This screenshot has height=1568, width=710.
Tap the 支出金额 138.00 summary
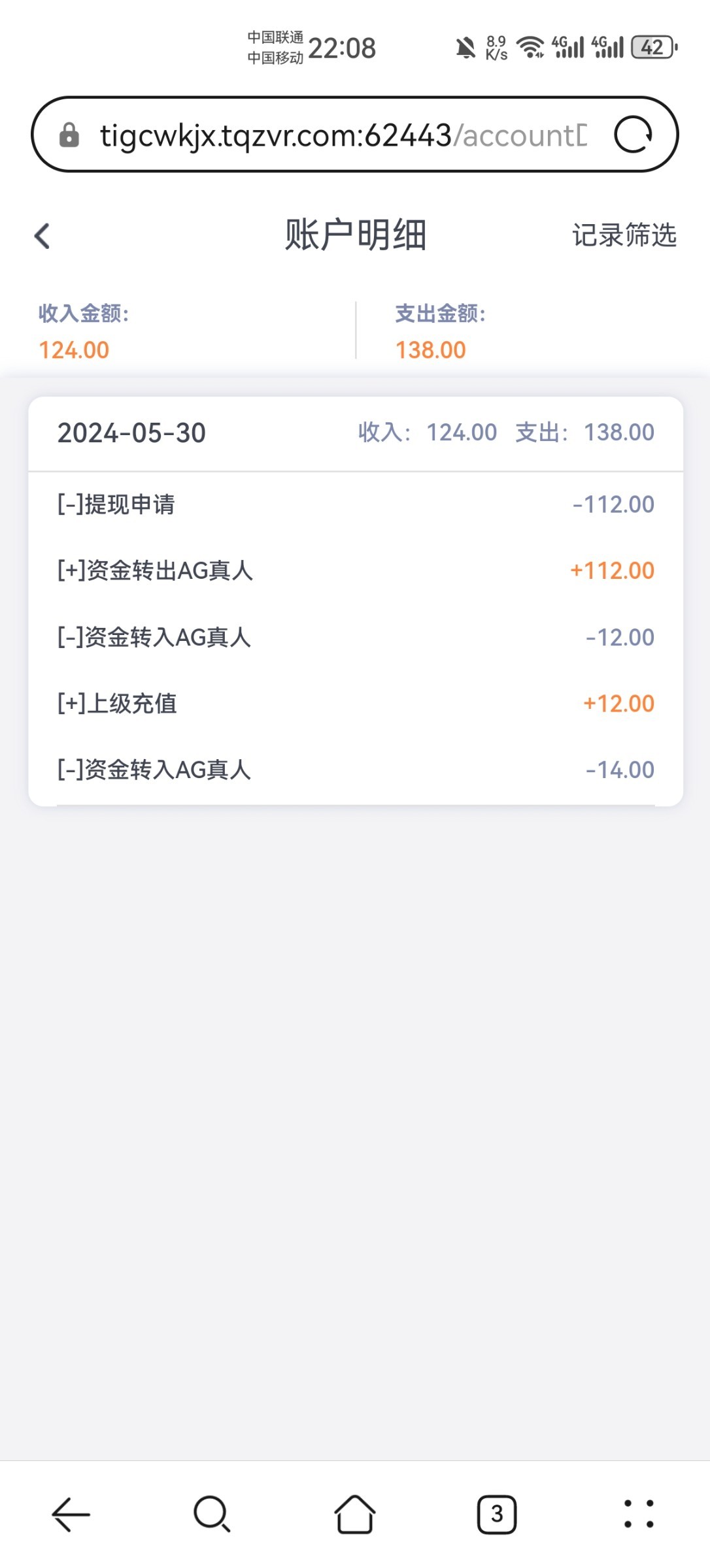coord(439,332)
